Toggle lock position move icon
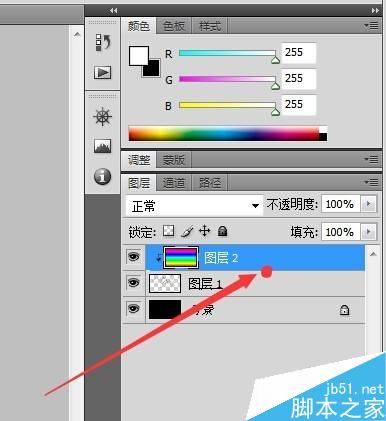 205,231
